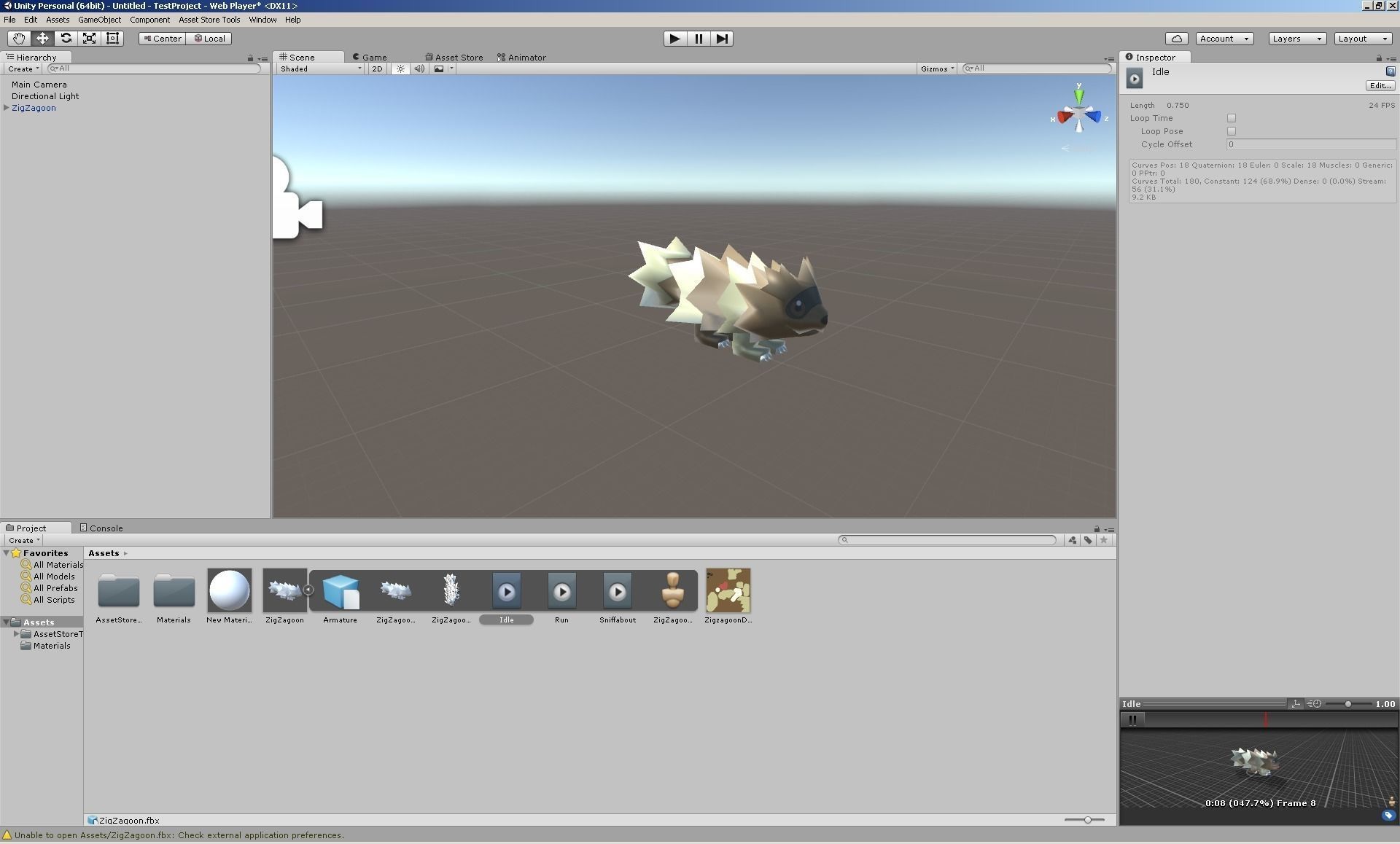Viewport: 1400px width, 844px height.
Task: Switch to the Asset Store tab
Action: (x=454, y=57)
